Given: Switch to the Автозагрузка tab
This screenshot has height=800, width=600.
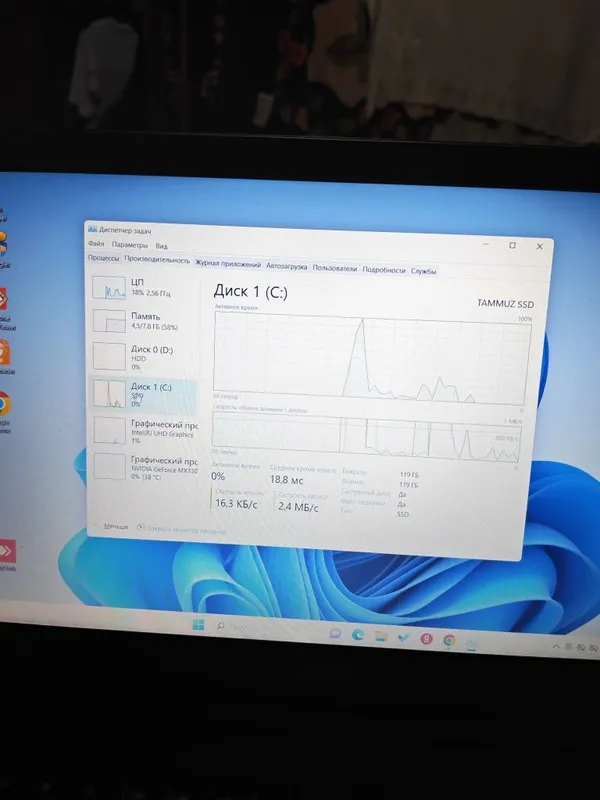Looking at the screenshot, I should pos(287,267).
